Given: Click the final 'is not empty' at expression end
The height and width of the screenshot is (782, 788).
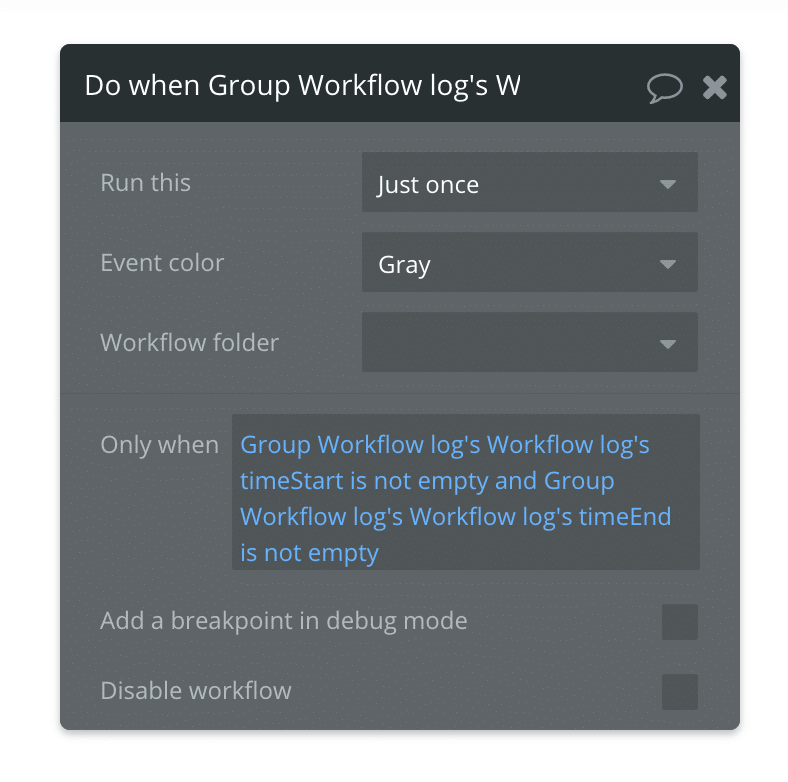Looking at the screenshot, I should (x=309, y=553).
